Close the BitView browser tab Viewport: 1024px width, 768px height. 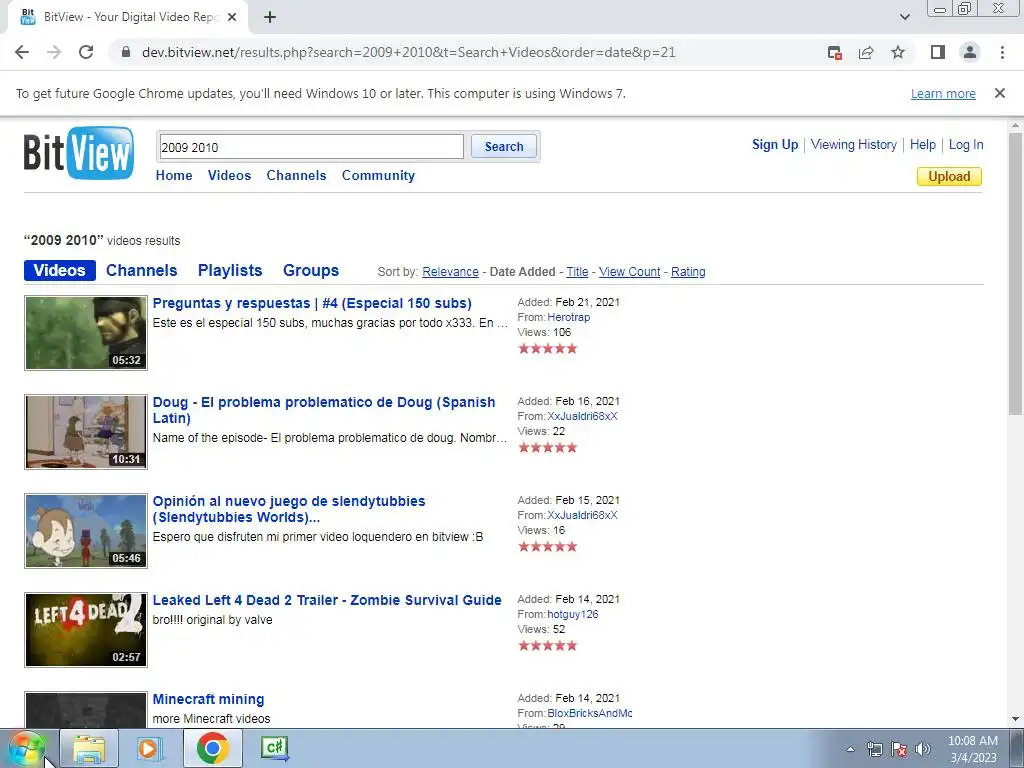[232, 18]
